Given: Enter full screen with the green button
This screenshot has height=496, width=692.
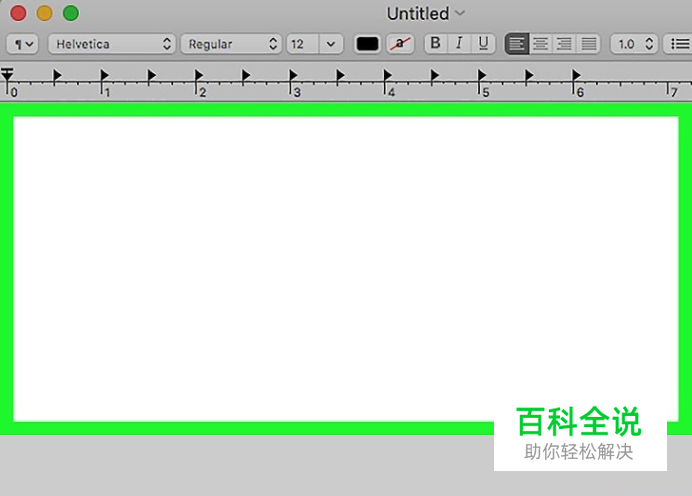Looking at the screenshot, I should 71,13.
